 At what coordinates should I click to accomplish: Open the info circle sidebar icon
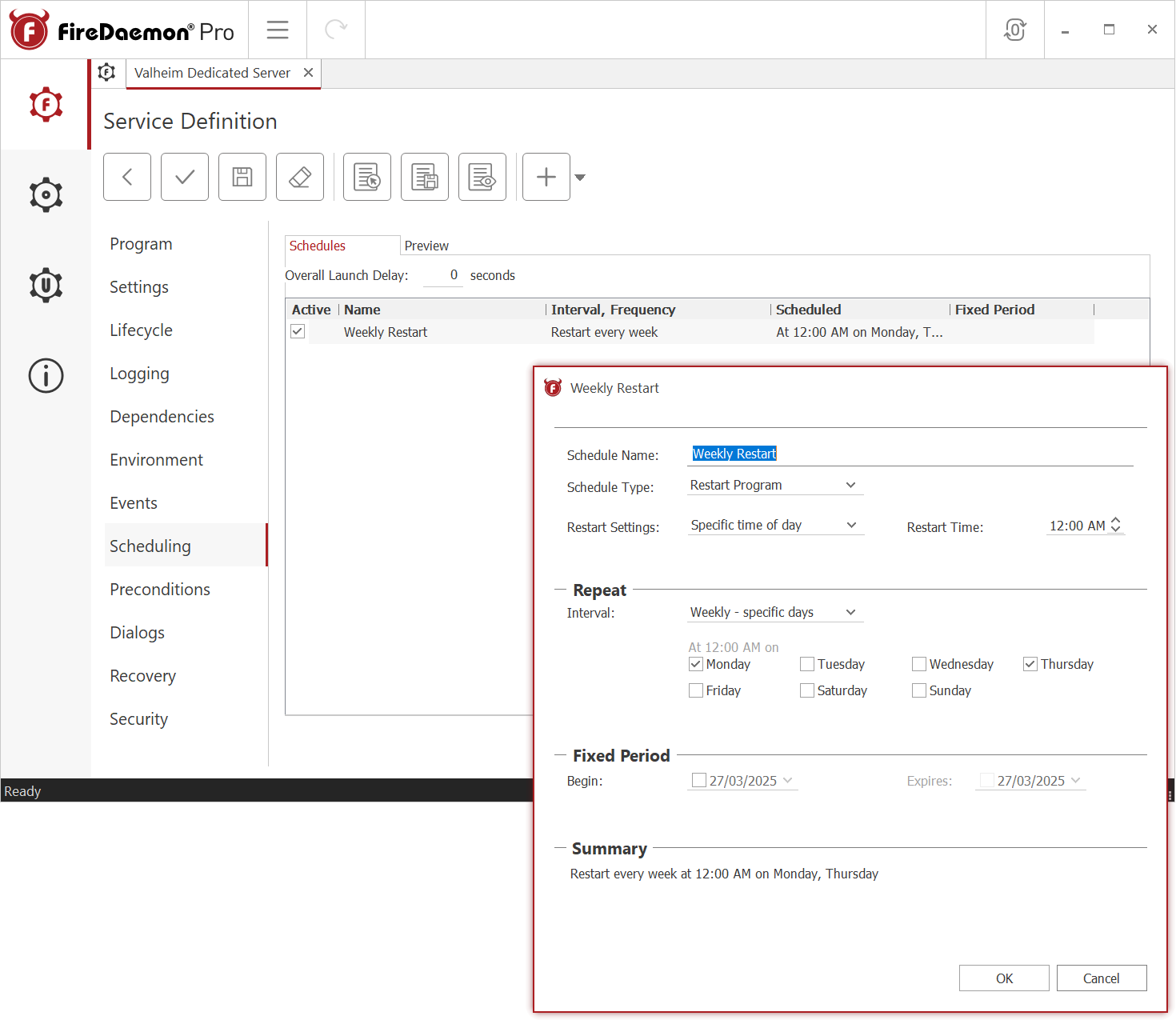tap(46, 375)
